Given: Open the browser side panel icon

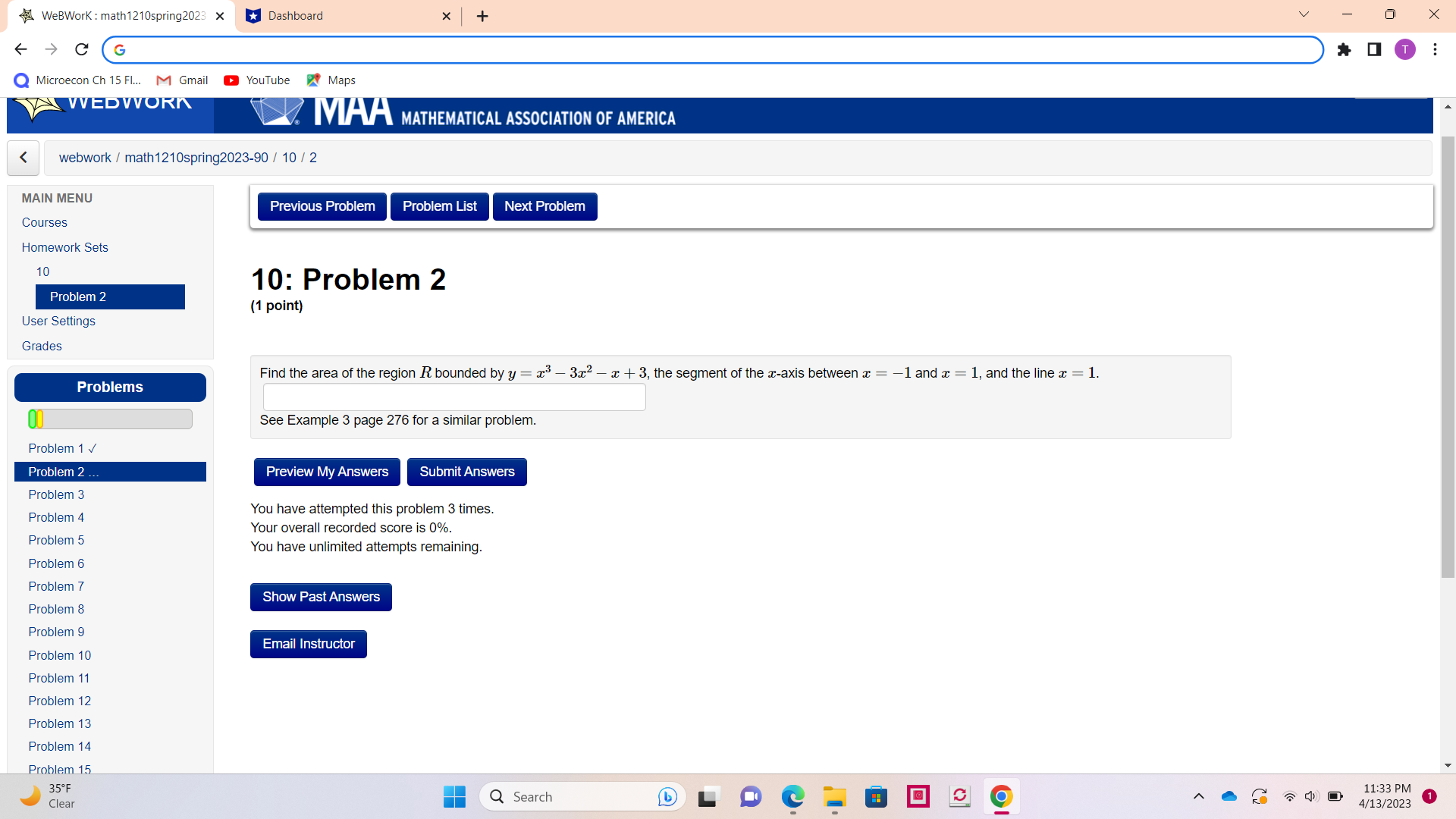Looking at the screenshot, I should click(1374, 49).
